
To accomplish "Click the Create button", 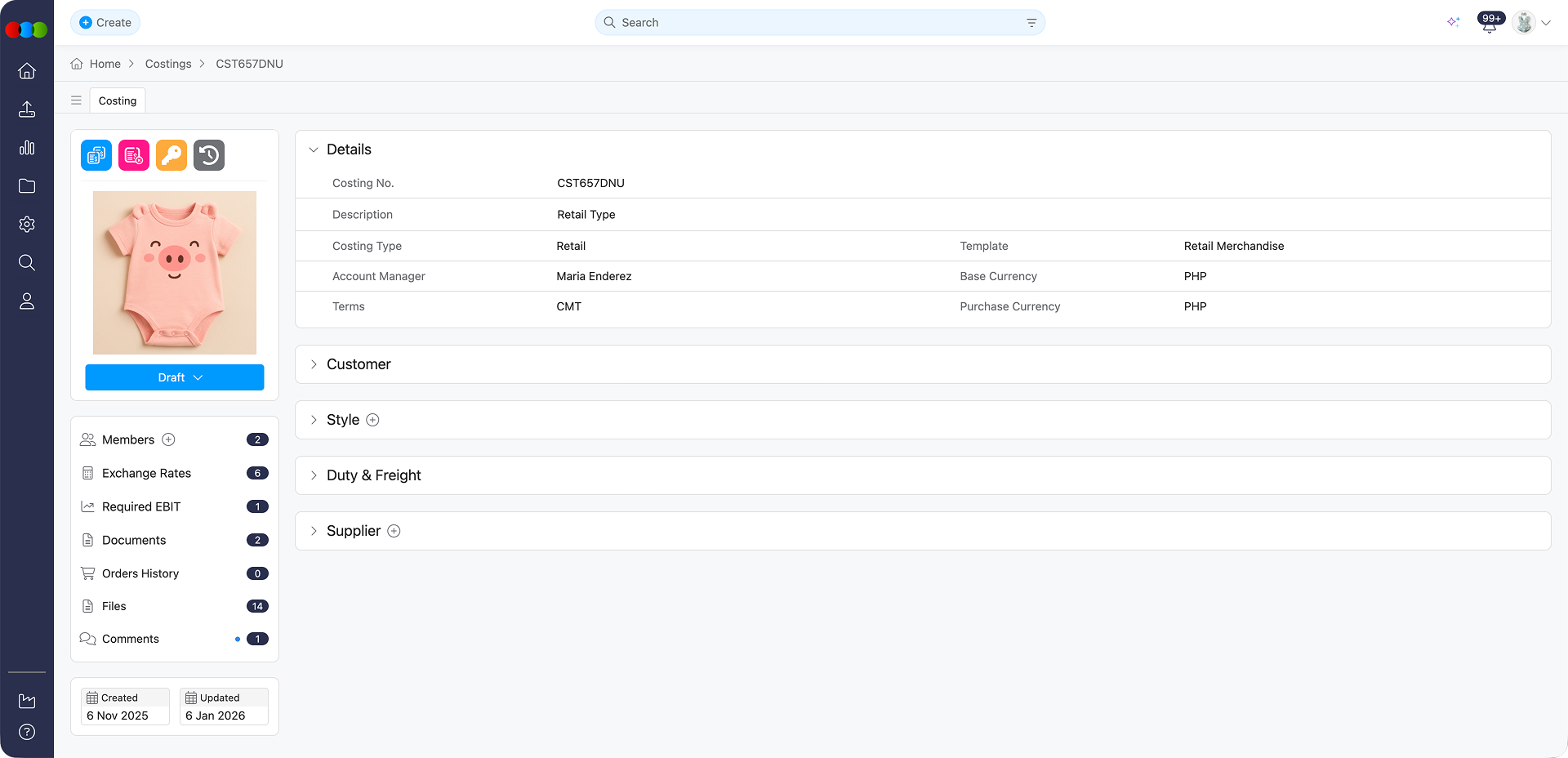I will click(x=105, y=23).
